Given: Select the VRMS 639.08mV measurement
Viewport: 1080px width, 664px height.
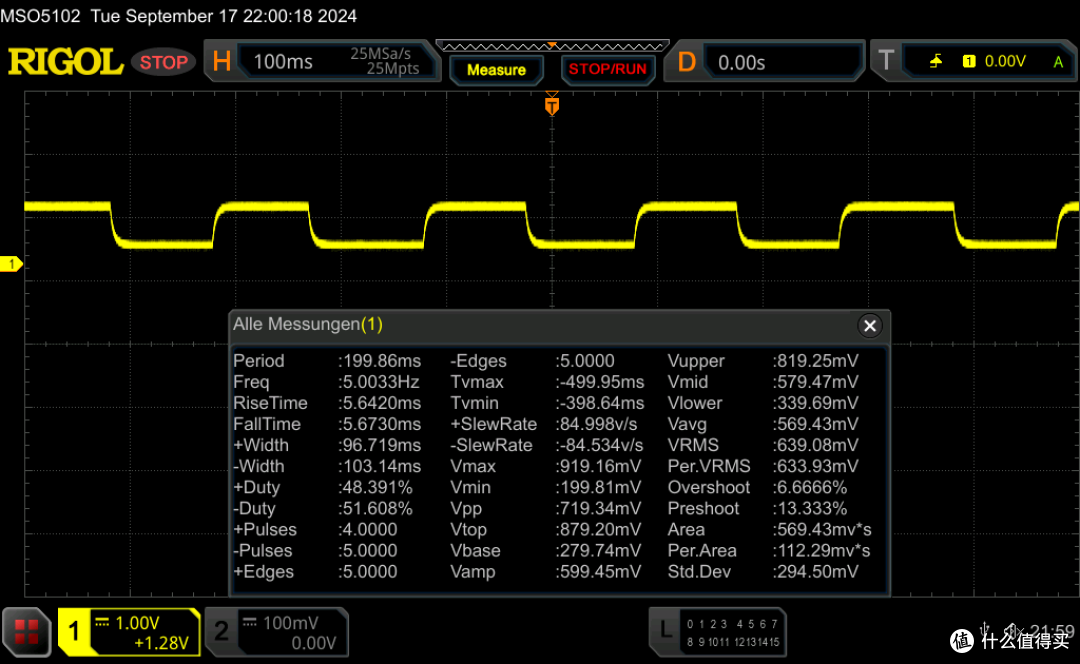Looking at the screenshot, I should 763,445.
